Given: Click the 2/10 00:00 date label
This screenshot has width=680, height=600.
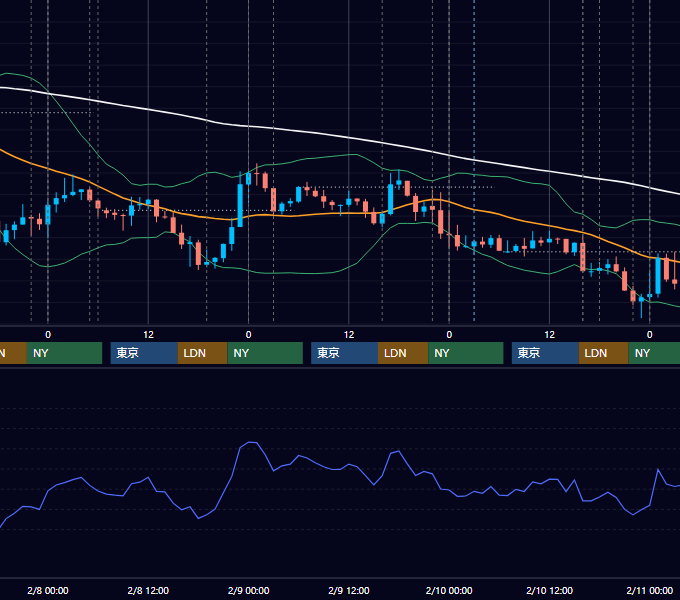Looking at the screenshot, I should 449,590.
